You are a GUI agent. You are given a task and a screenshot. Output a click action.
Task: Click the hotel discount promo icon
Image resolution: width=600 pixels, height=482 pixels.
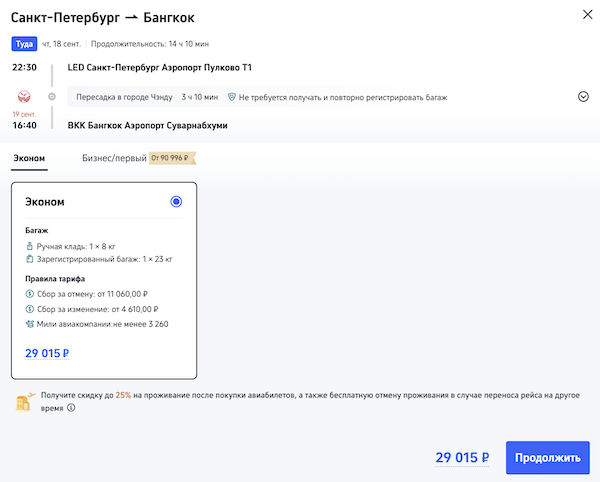coord(23,401)
